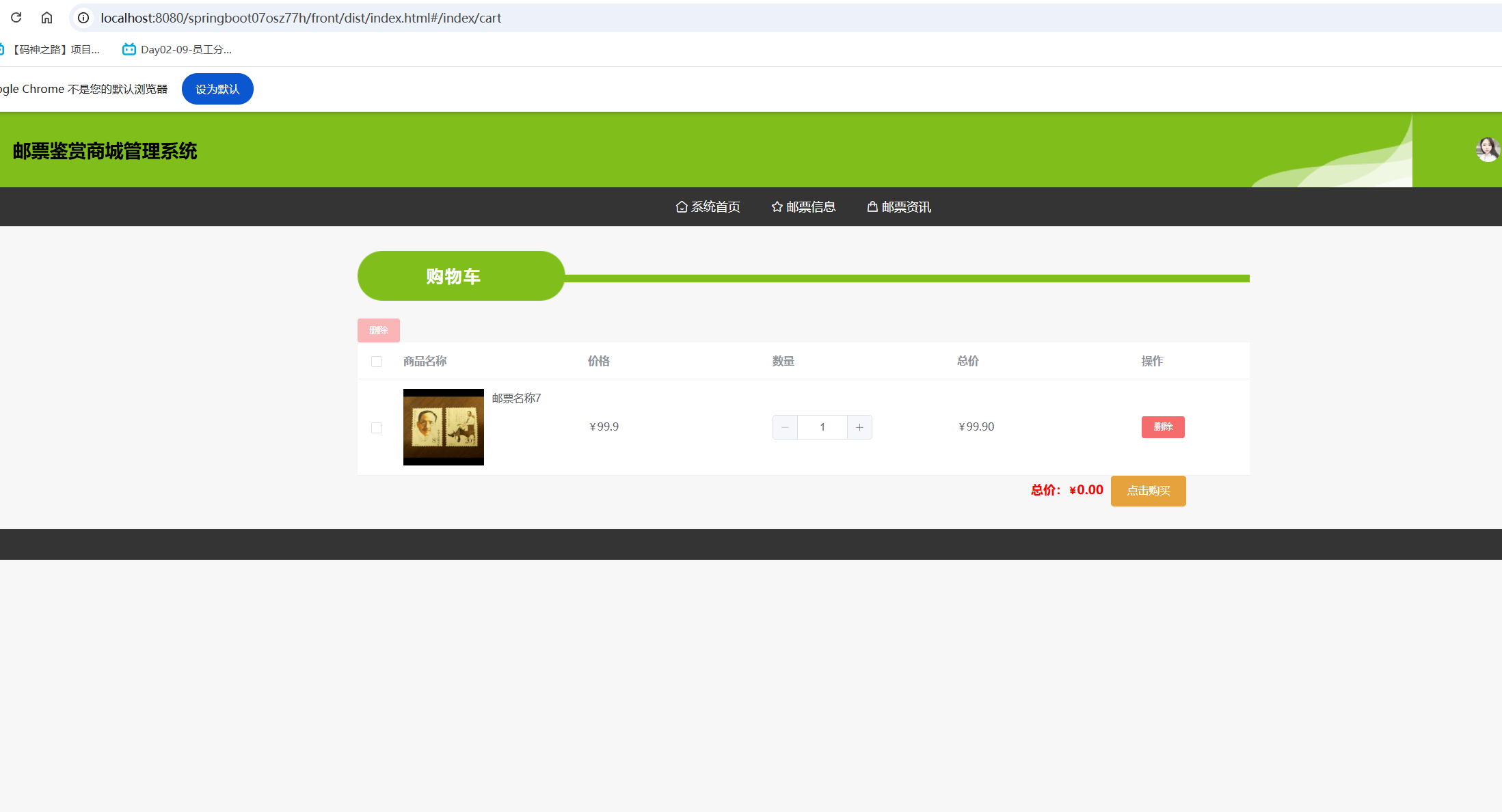The height and width of the screenshot is (812, 1502).
Task: Open the 码神之路 bookmark
Action: pyautogui.click(x=55, y=49)
